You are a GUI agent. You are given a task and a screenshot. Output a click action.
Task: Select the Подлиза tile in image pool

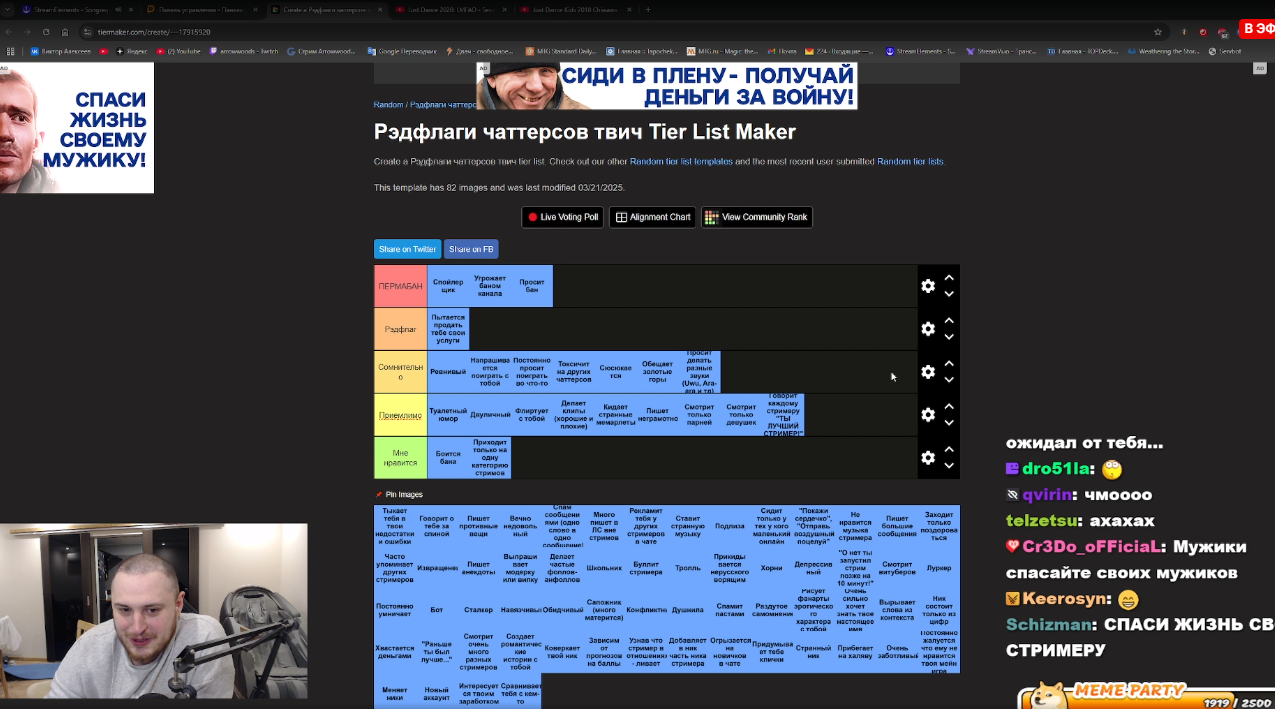[x=730, y=526]
